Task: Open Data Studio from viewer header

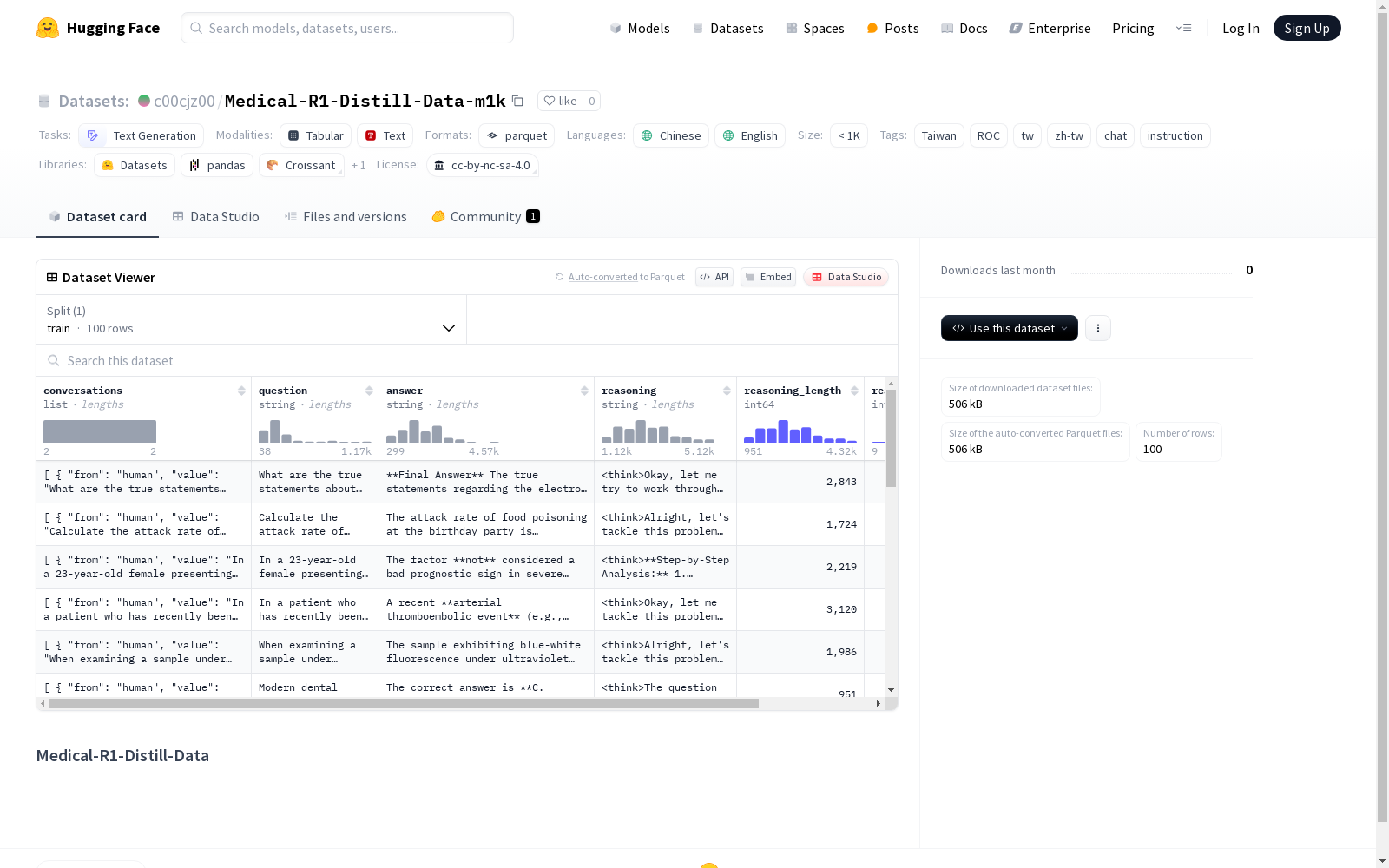Action: (x=846, y=277)
